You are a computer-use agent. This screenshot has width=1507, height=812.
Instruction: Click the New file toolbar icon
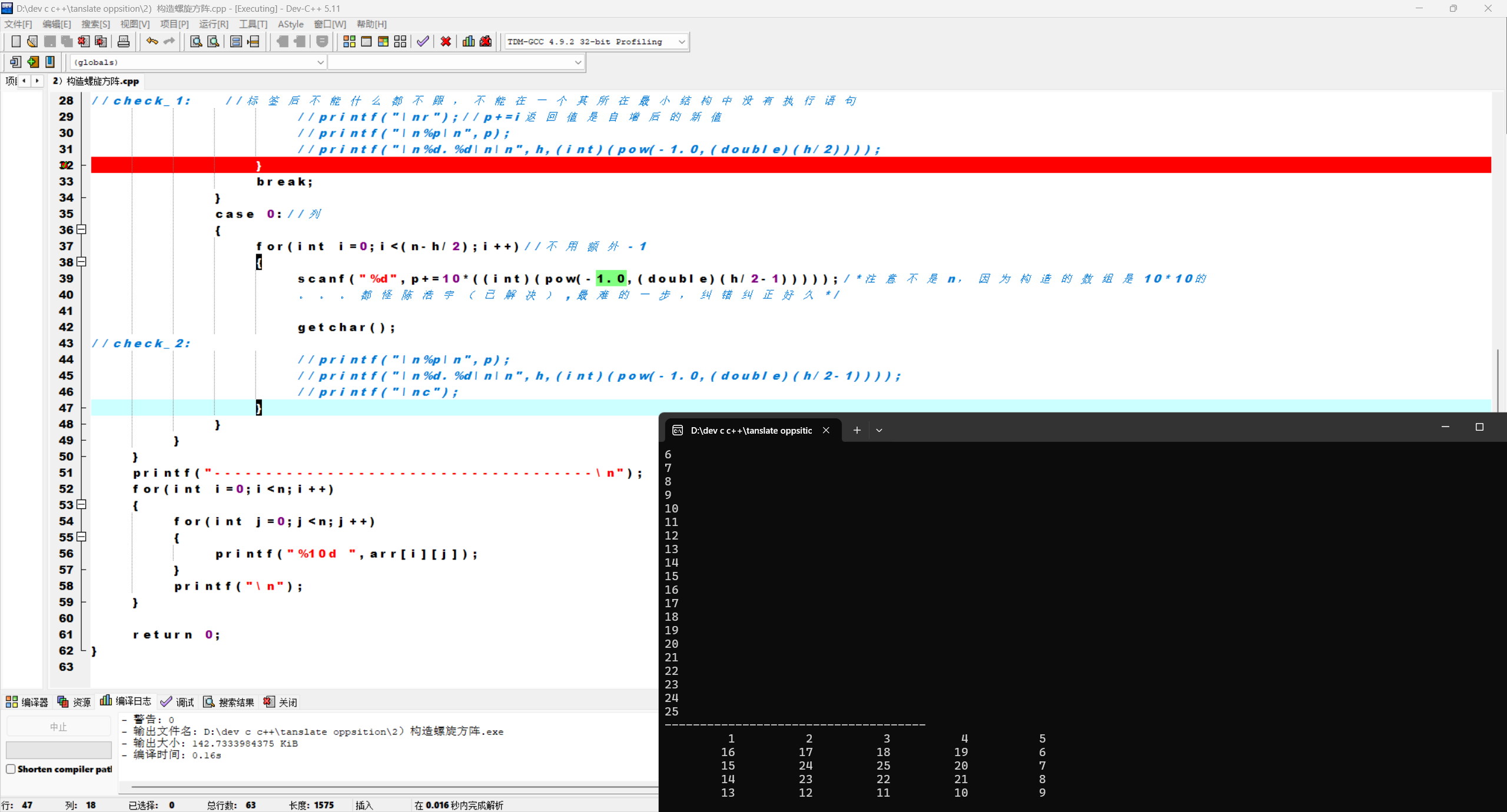[16, 41]
